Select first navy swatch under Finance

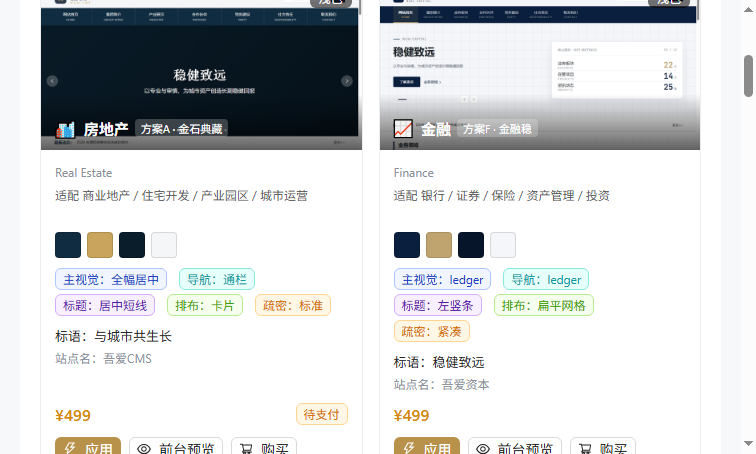point(407,245)
